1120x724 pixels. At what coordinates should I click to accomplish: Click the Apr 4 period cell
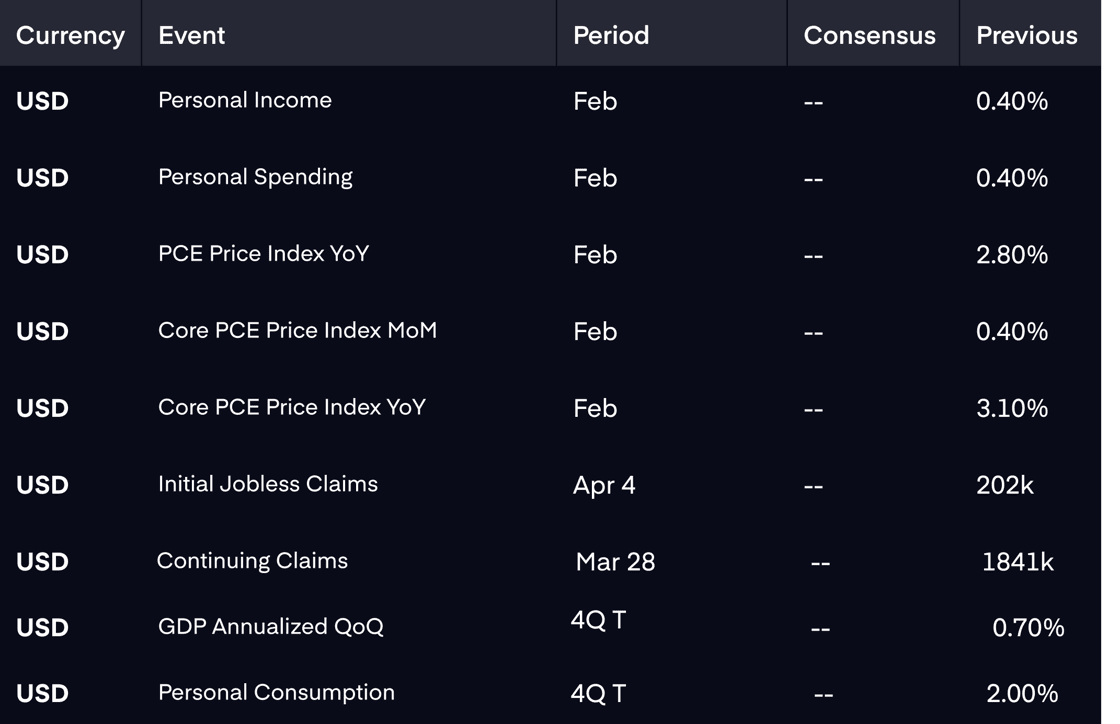coord(604,486)
